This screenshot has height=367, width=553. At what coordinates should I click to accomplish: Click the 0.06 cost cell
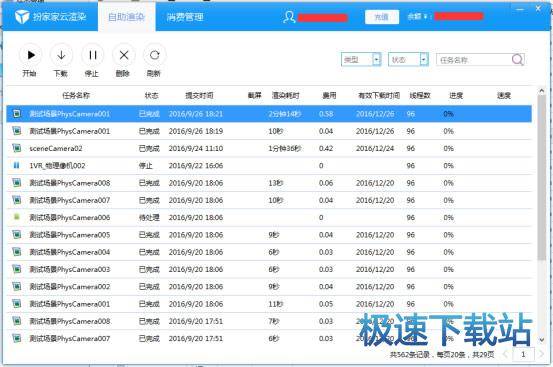pyautogui.click(x=326, y=183)
